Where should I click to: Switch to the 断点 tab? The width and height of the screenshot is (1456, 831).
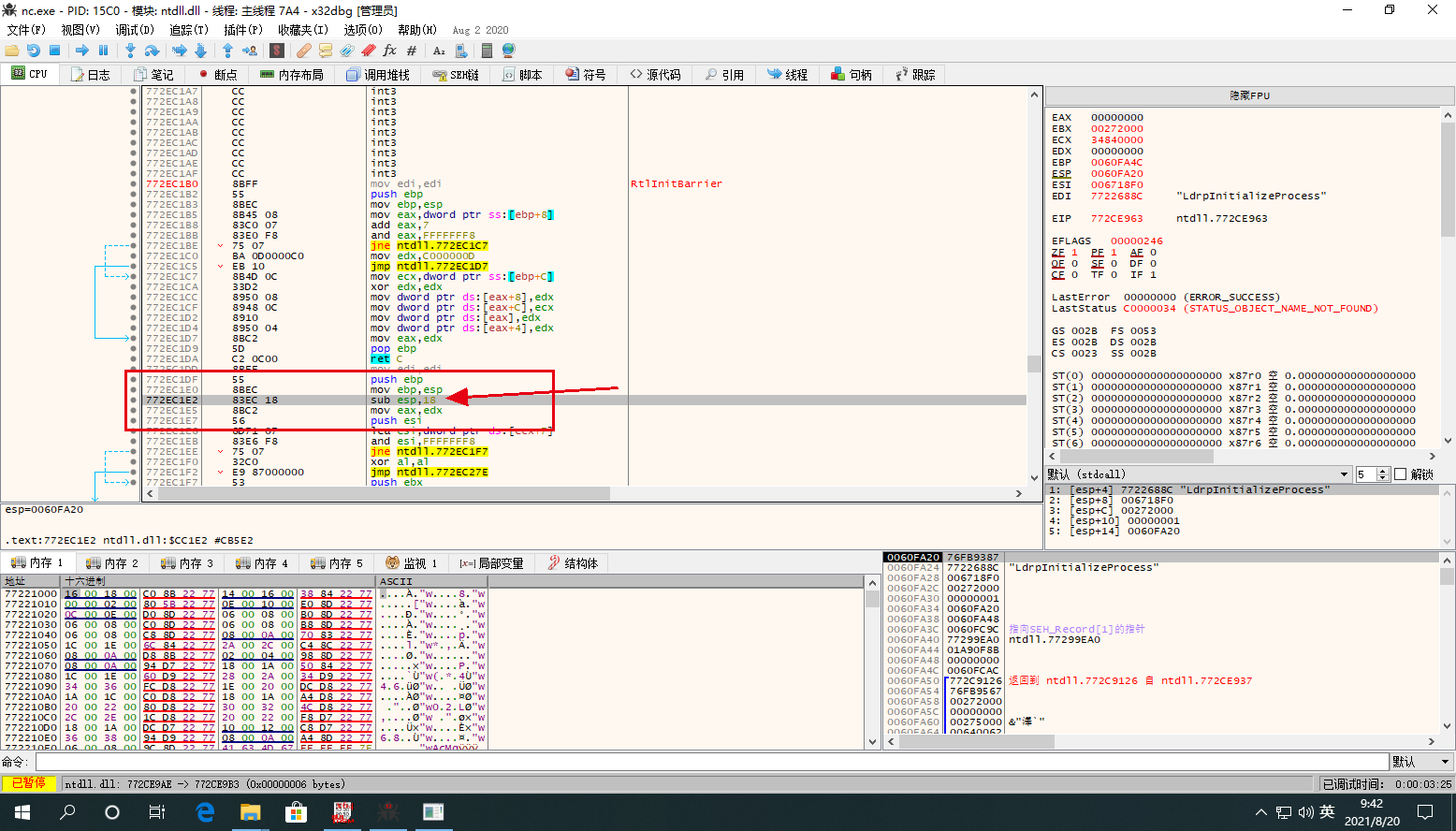coord(217,74)
